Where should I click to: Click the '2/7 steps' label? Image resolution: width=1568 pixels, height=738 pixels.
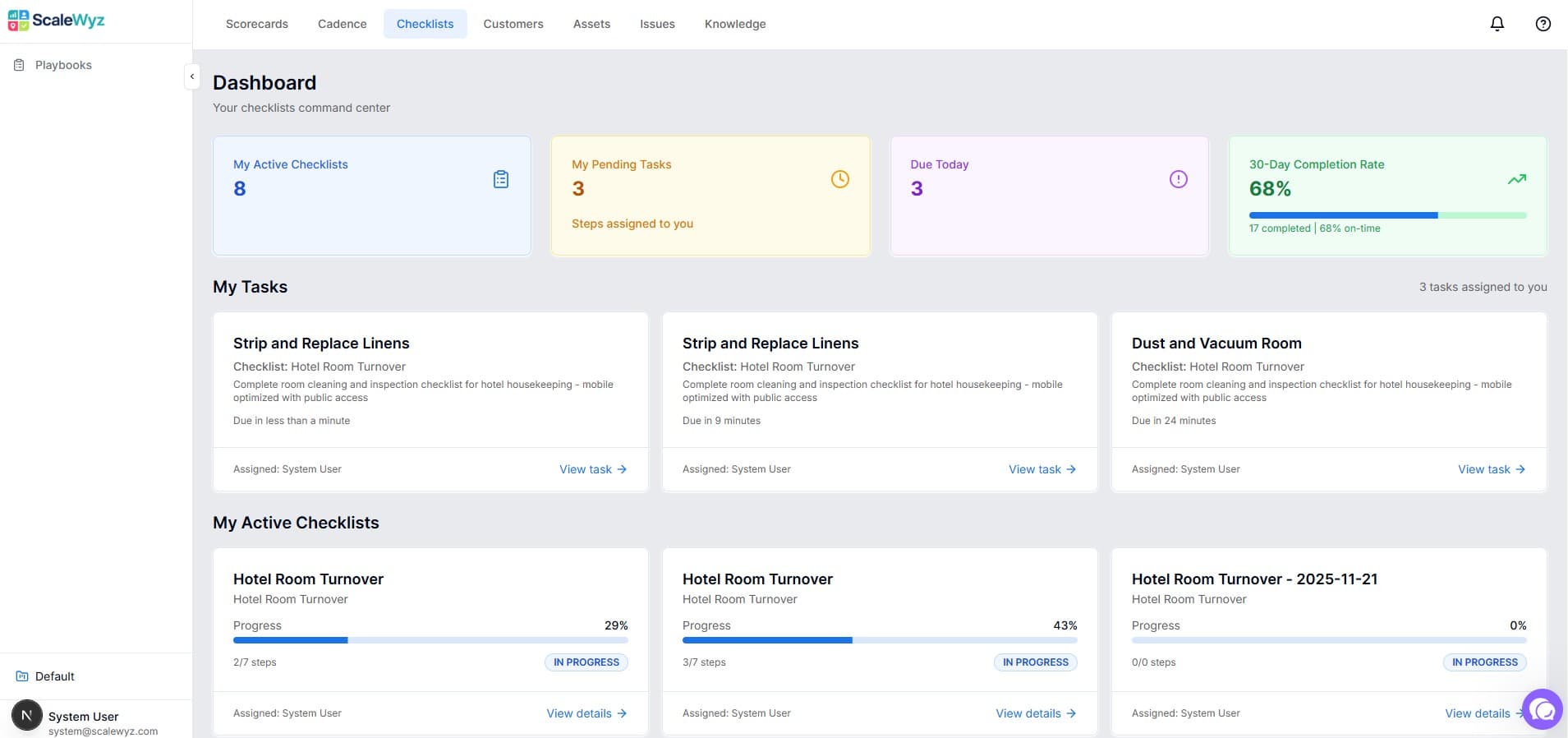[x=255, y=662]
